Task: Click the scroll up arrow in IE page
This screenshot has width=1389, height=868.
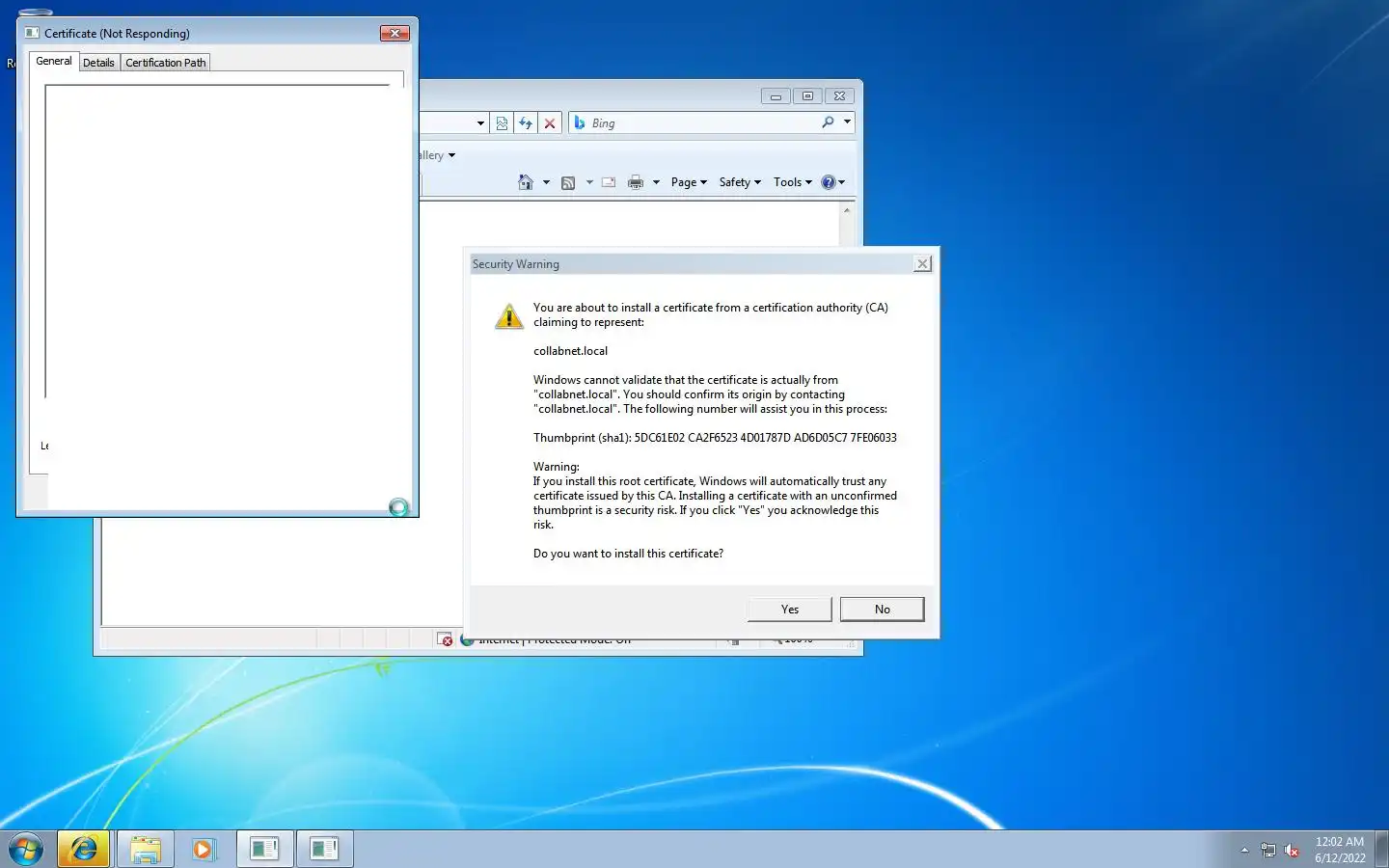Action: pyautogui.click(x=847, y=210)
